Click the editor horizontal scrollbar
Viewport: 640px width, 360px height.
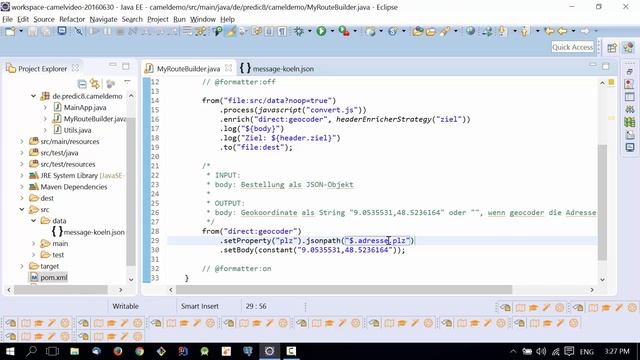point(344,290)
